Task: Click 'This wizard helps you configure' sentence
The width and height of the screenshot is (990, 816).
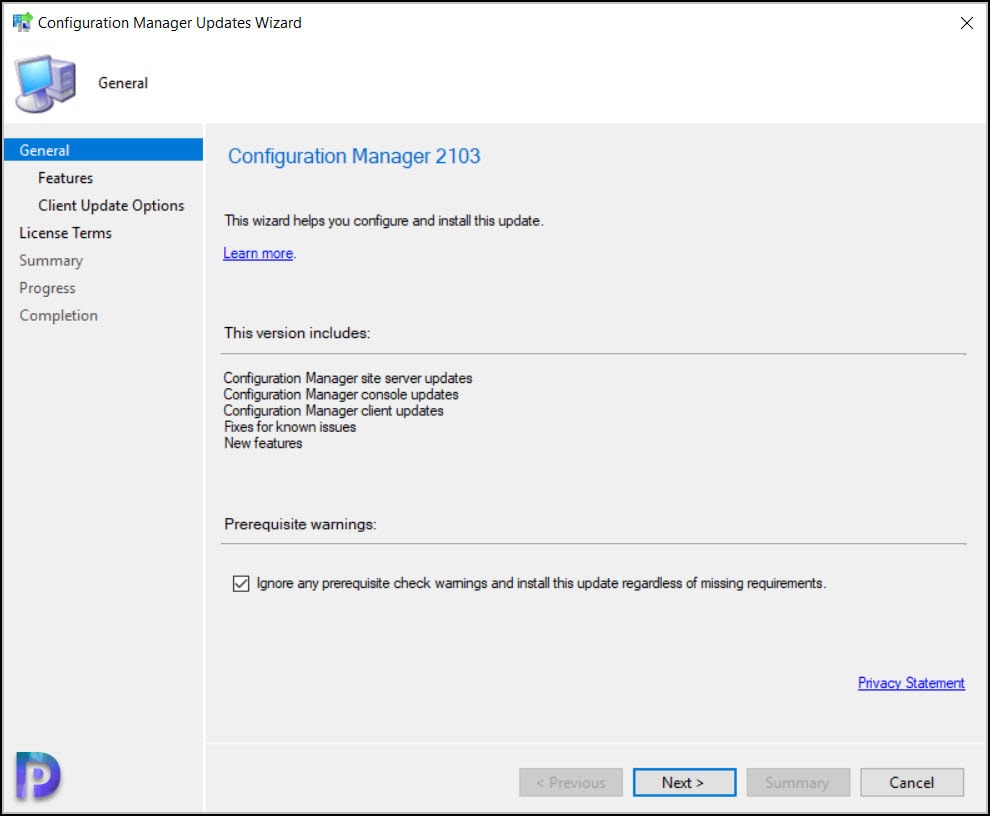Action: click(384, 220)
